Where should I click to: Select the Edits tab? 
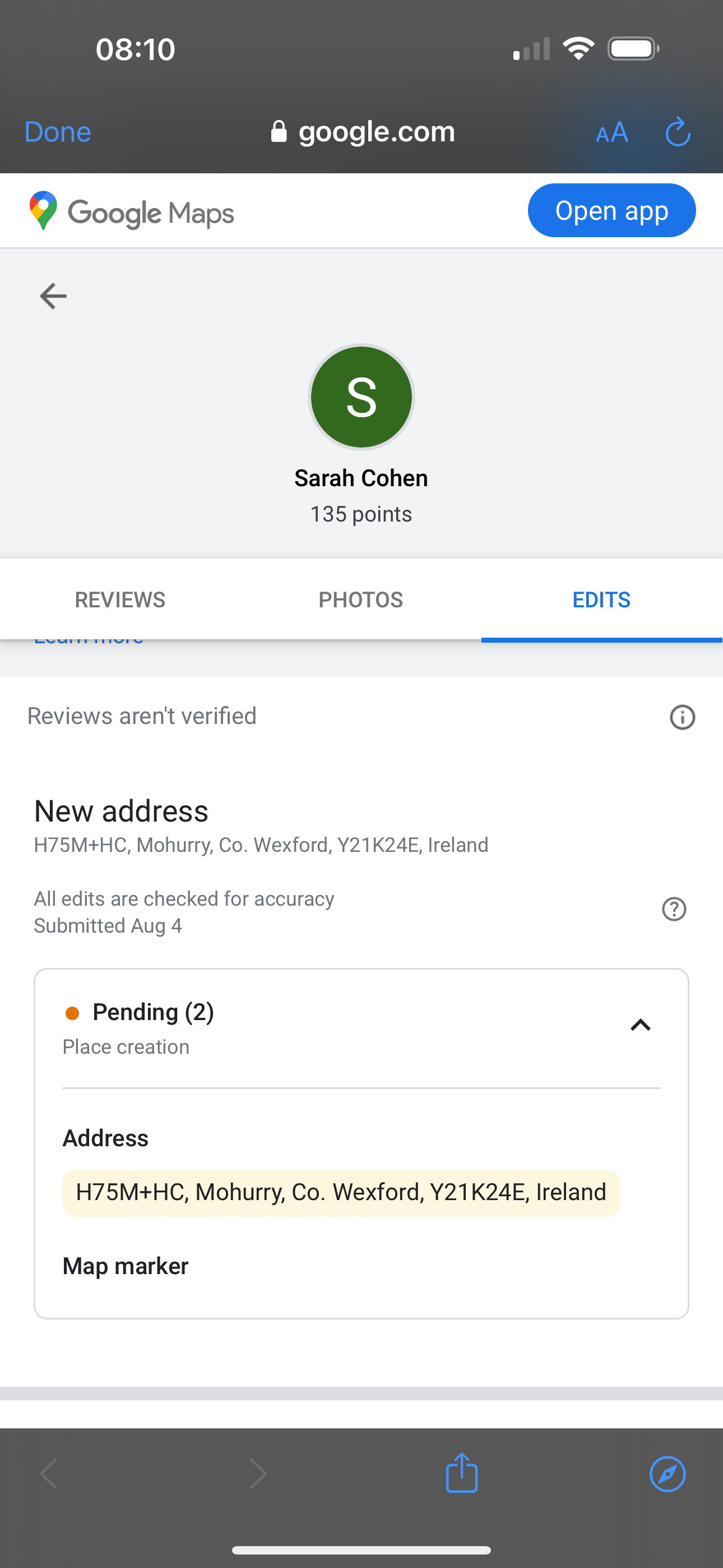point(601,599)
